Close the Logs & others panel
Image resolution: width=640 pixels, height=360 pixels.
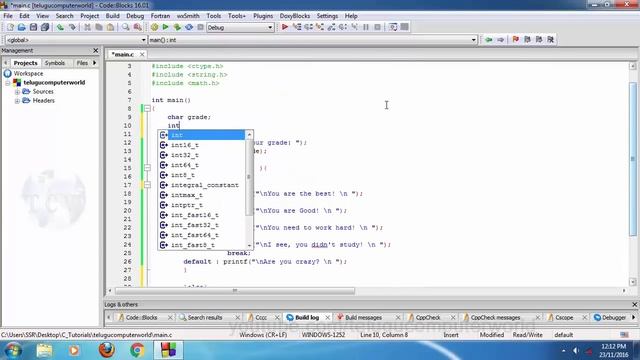pos(634,304)
